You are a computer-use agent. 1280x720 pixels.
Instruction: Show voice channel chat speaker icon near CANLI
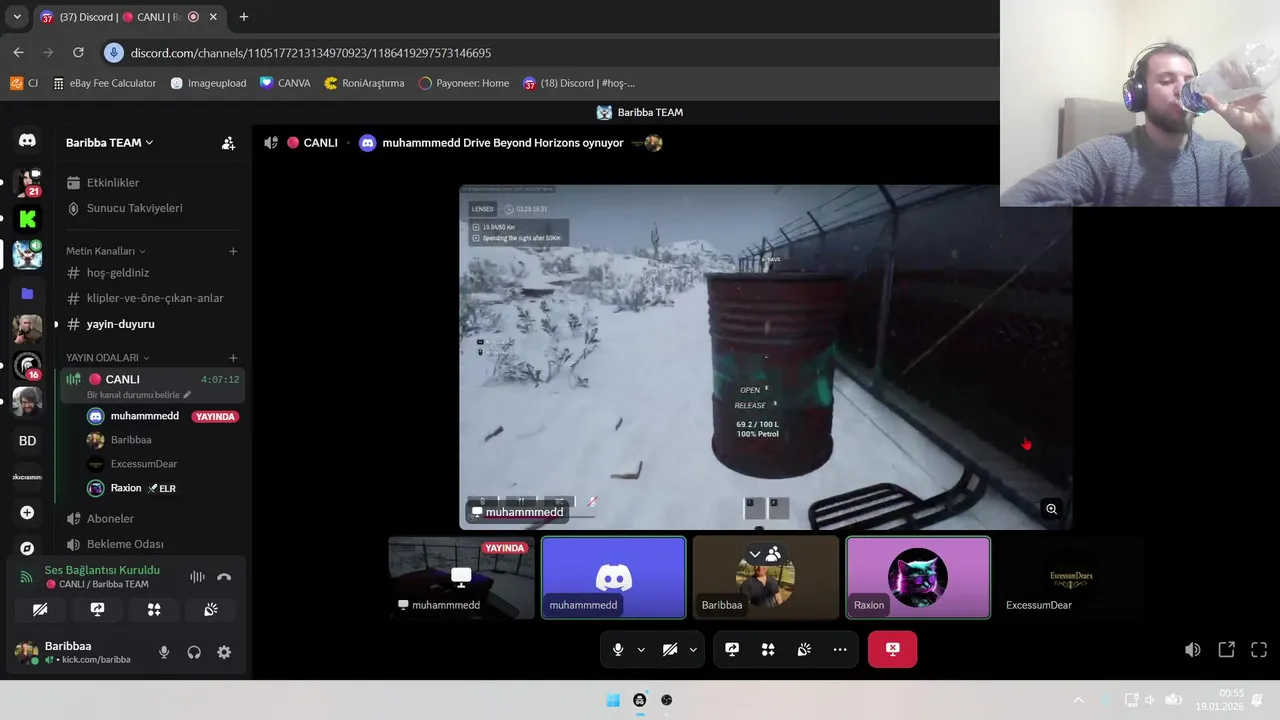(x=271, y=143)
